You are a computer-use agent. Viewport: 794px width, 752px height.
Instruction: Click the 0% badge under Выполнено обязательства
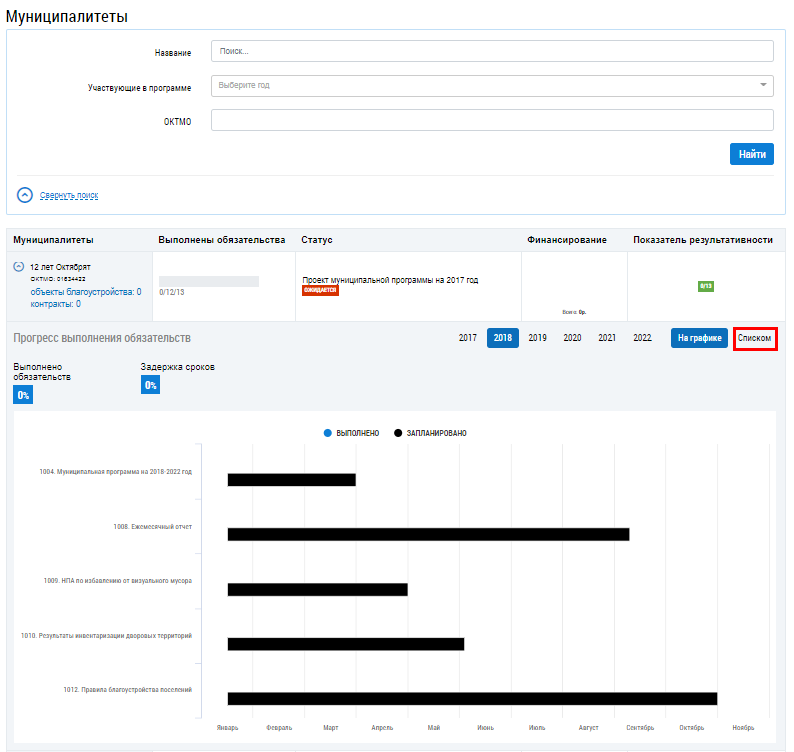(23, 395)
